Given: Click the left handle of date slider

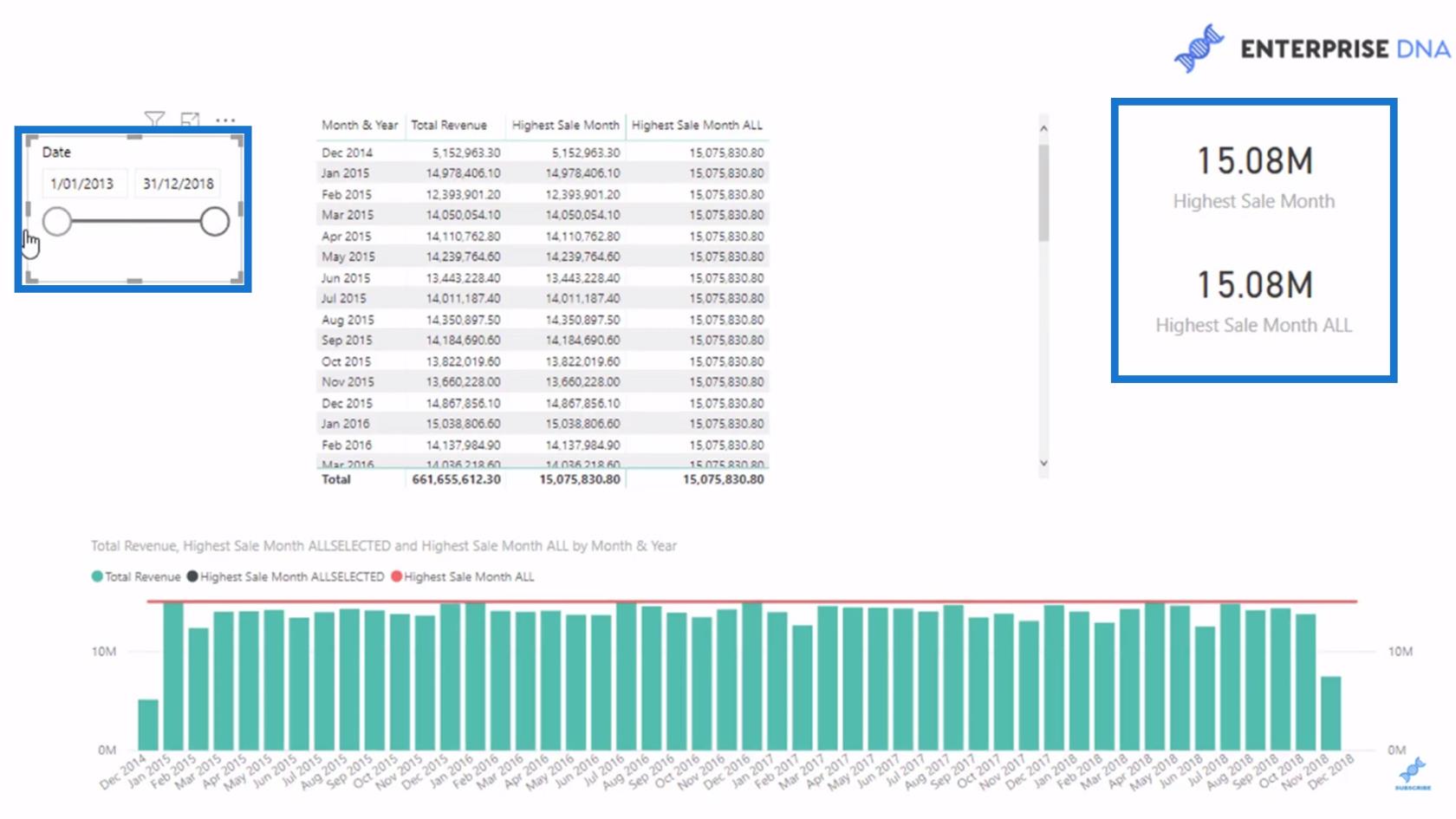Looking at the screenshot, I should [57, 222].
